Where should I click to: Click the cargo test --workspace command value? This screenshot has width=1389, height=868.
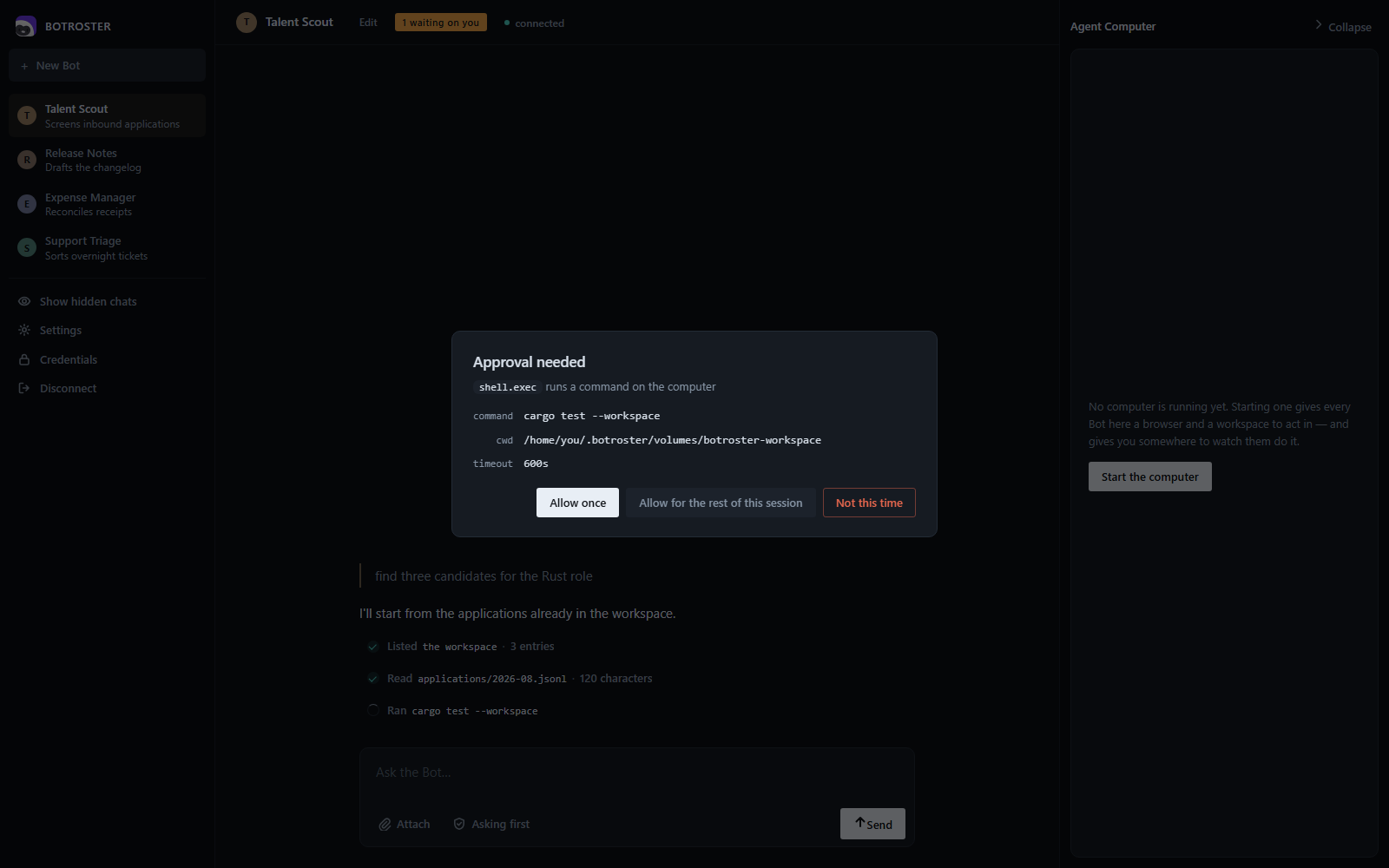click(x=591, y=416)
